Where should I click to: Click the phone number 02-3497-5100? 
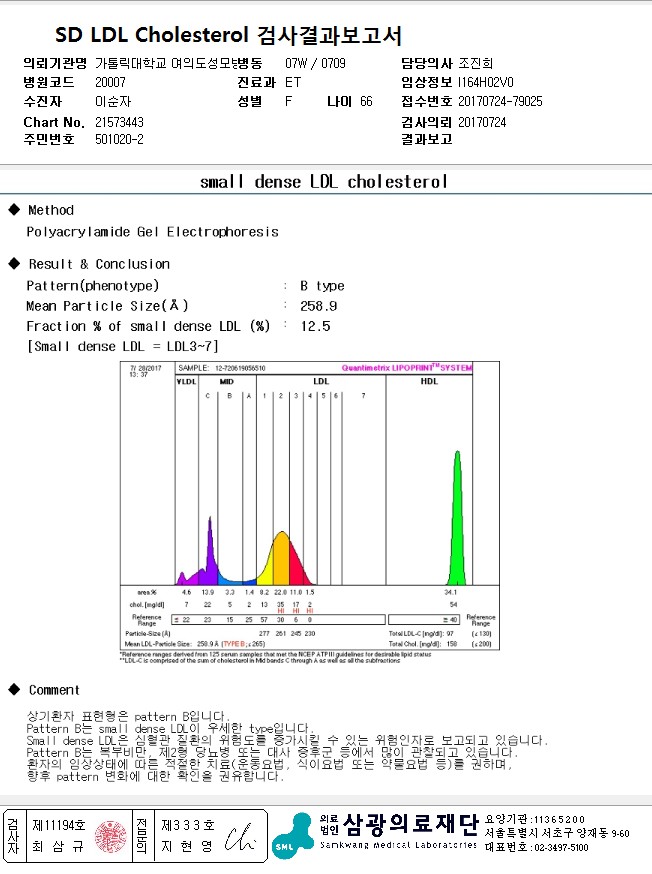(x=561, y=848)
